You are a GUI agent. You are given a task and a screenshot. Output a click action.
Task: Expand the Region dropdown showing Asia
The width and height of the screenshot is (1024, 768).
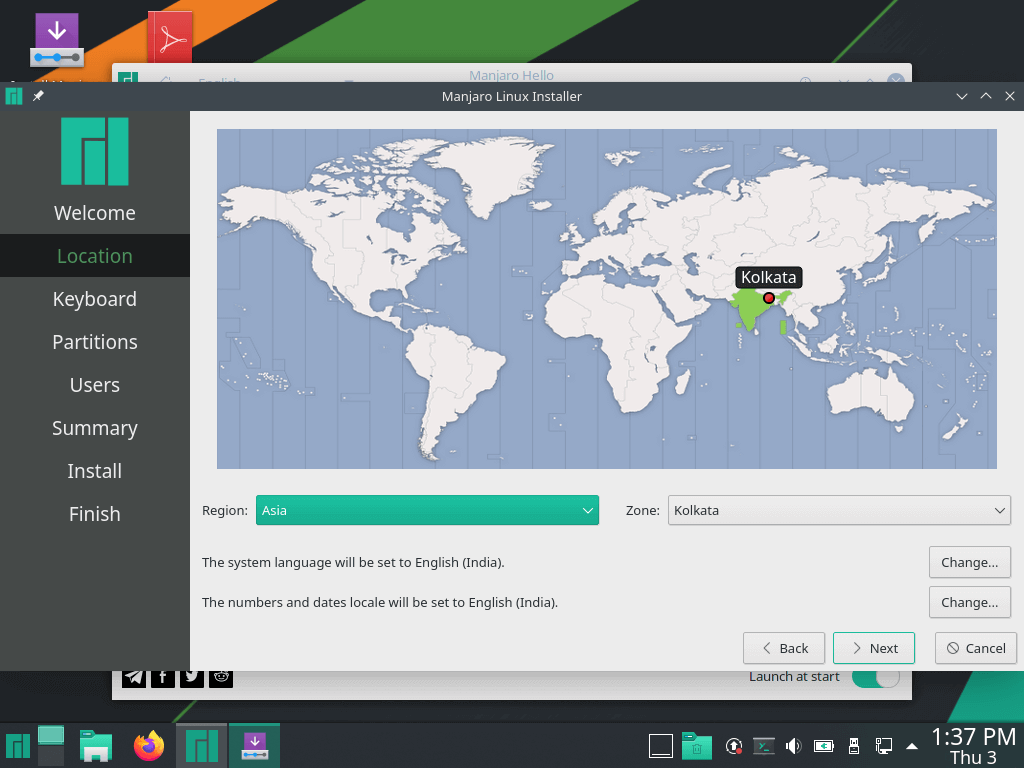[x=427, y=510]
